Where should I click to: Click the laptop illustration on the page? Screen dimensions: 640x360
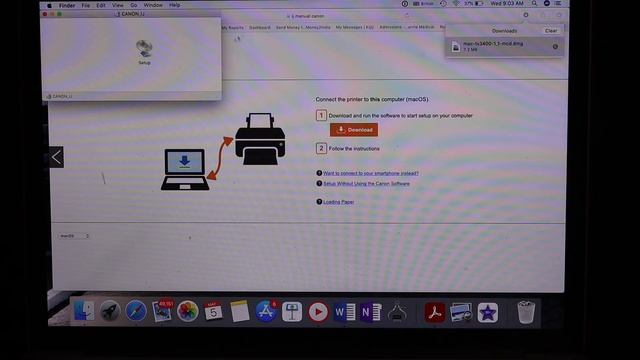(185, 169)
